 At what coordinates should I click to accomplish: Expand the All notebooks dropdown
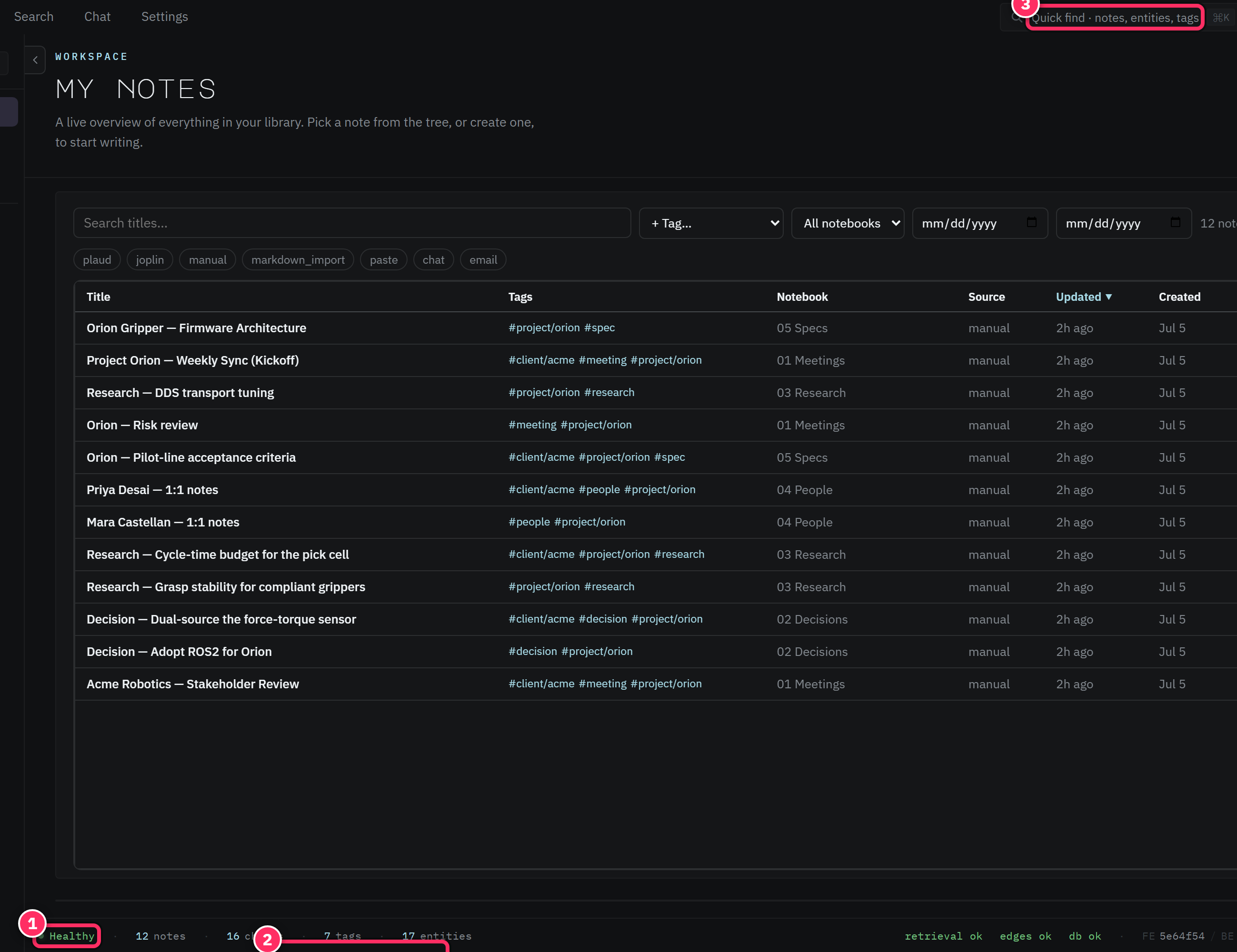848,223
